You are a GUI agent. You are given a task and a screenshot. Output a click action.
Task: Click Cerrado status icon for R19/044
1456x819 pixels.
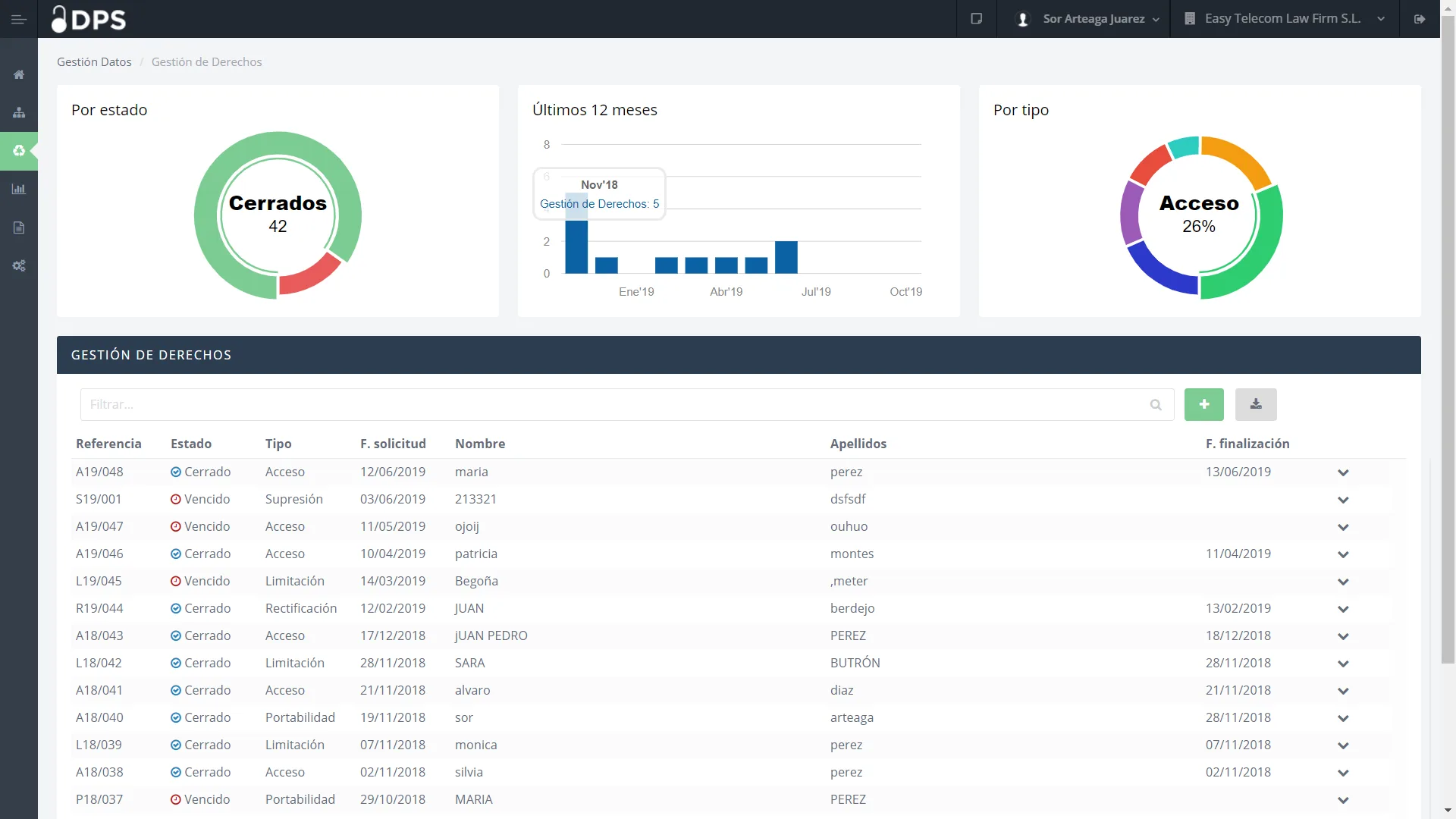pyautogui.click(x=176, y=608)
